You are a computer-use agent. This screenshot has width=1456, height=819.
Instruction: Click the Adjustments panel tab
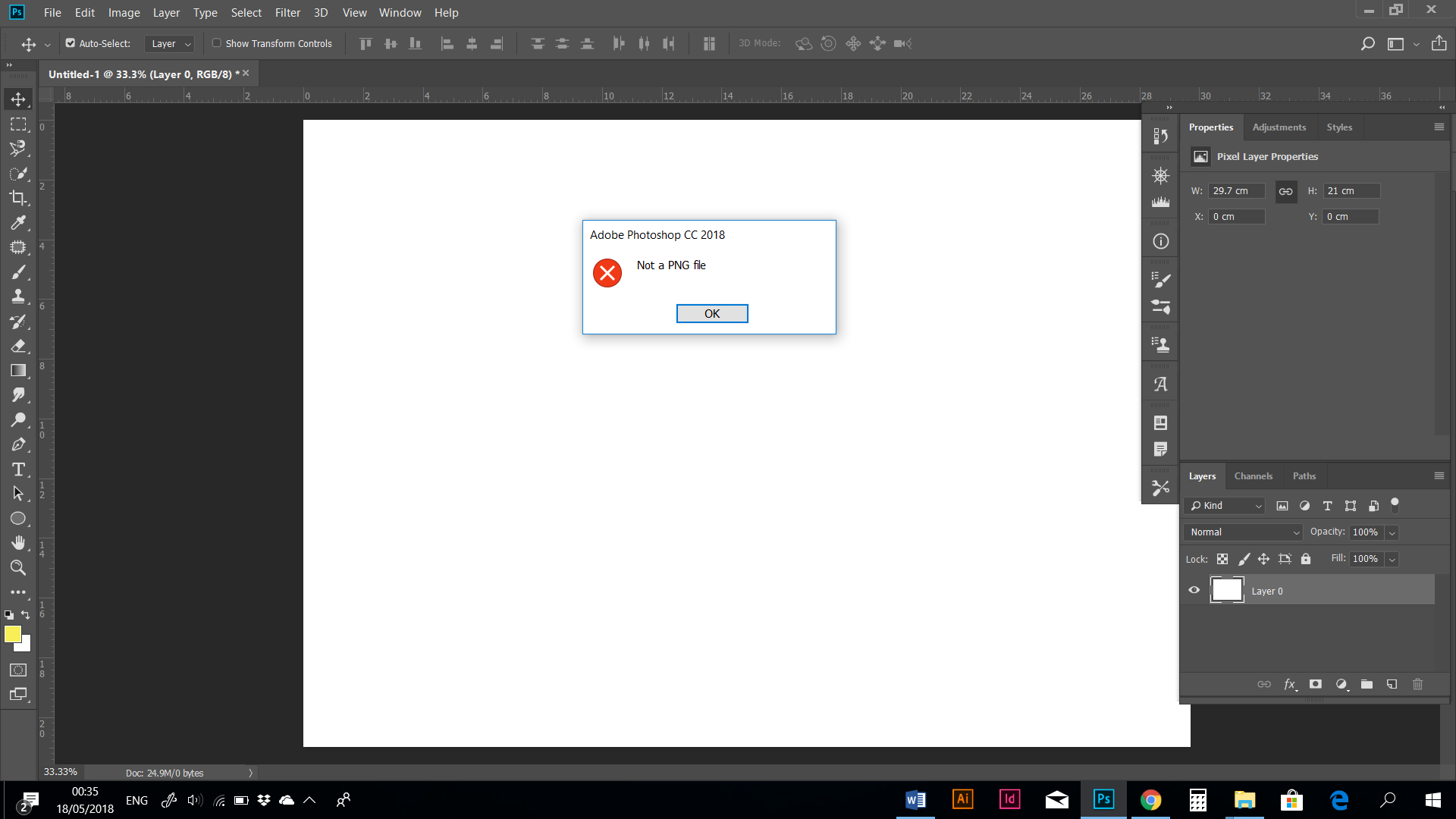(x=1279, y=127)
